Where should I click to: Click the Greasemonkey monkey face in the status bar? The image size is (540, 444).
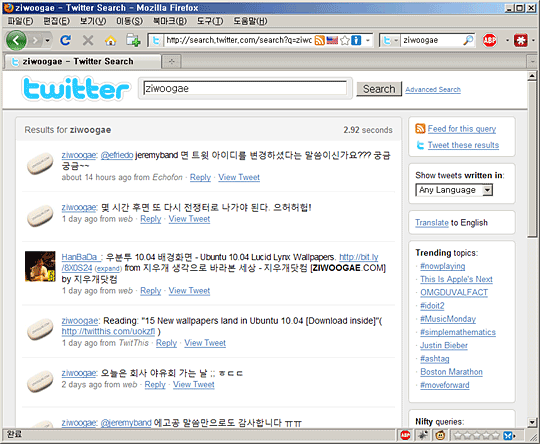[440, 435]
